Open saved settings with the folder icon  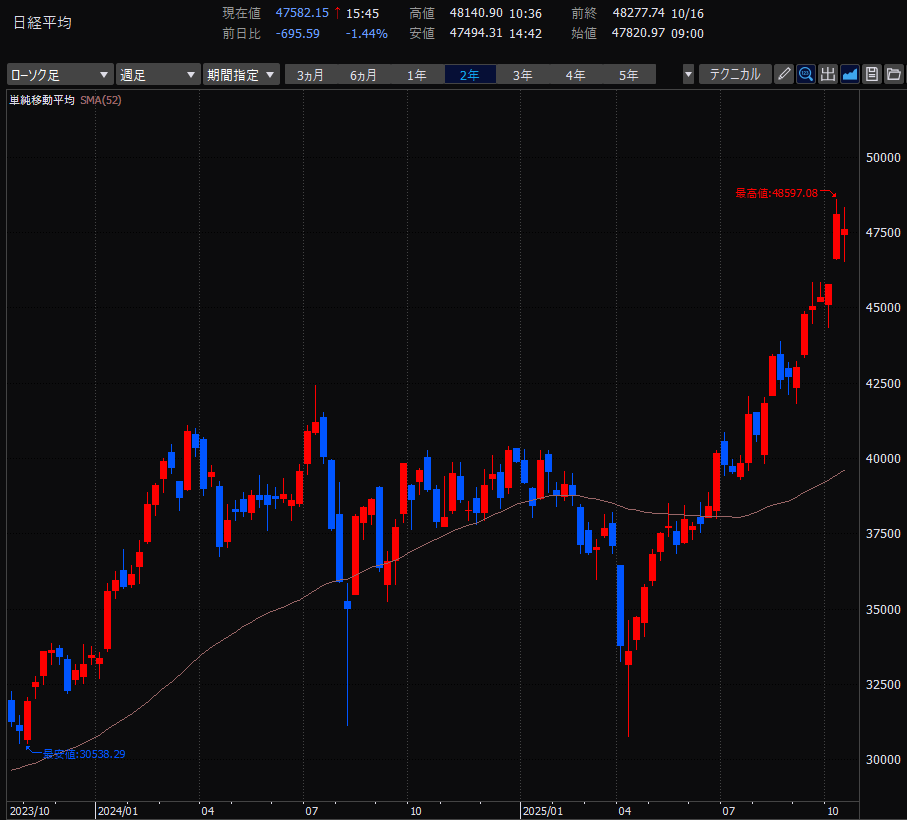[894, 74]
